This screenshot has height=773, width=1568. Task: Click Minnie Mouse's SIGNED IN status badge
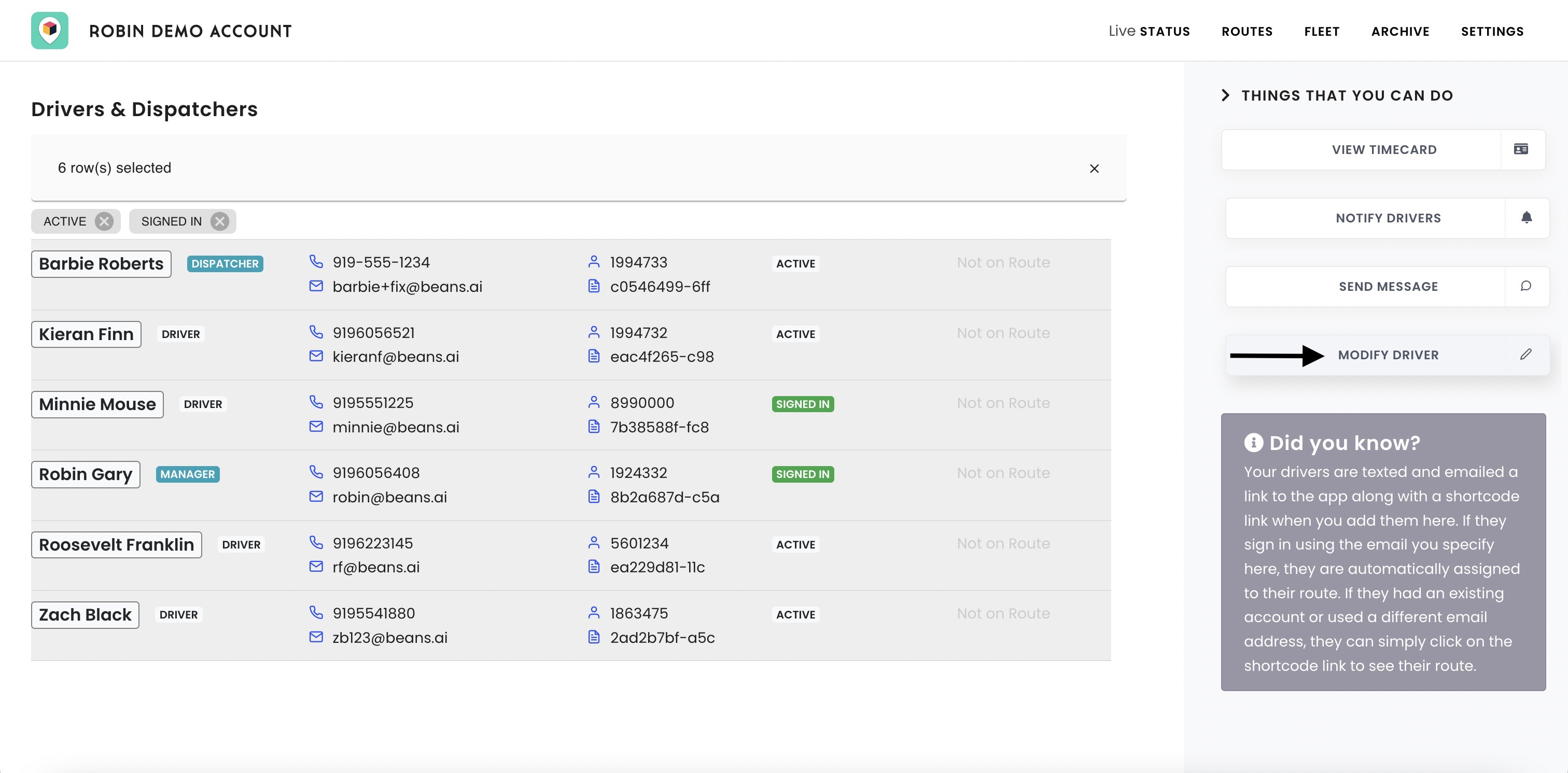click(x=802, y=404)
